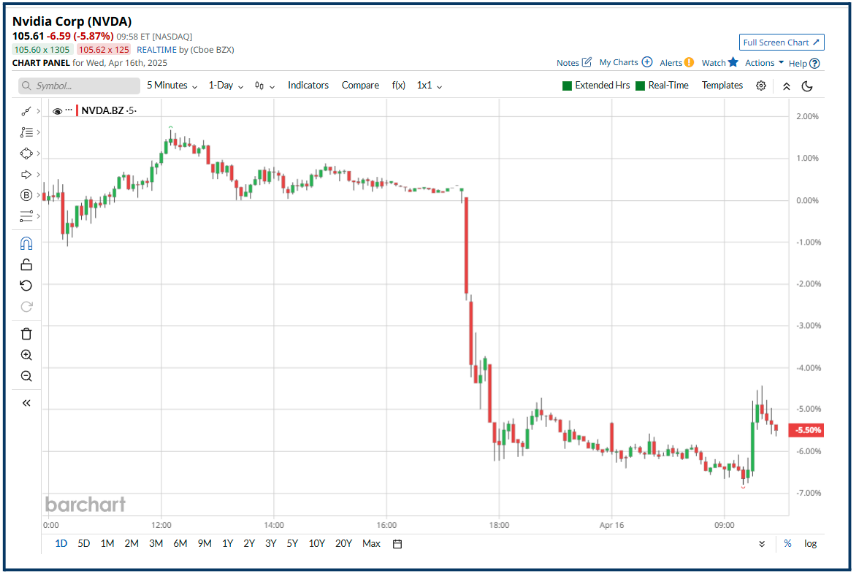Zoom in using the magnifier icon
The height and width of the screenshot is (576, 854).
(26, 354)
